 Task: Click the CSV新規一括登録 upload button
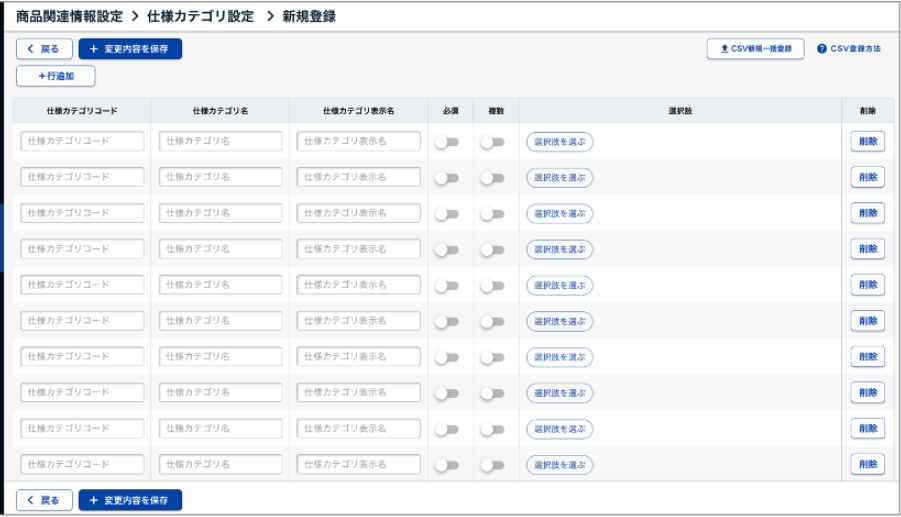[755, 49]
